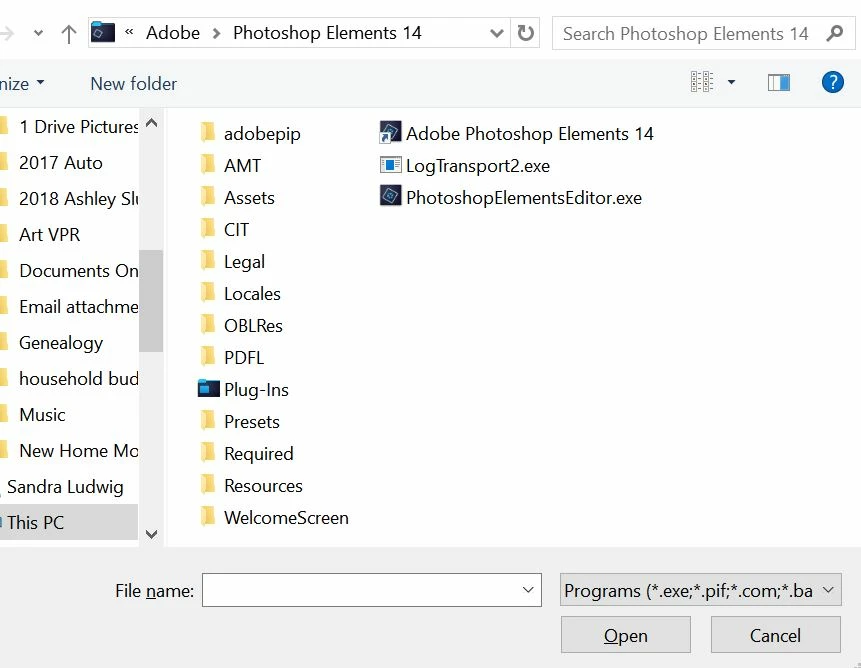The width and height of the screenshot is (861, 668).
Task: Show hidden parent folders chevrons
Action: 130,32
